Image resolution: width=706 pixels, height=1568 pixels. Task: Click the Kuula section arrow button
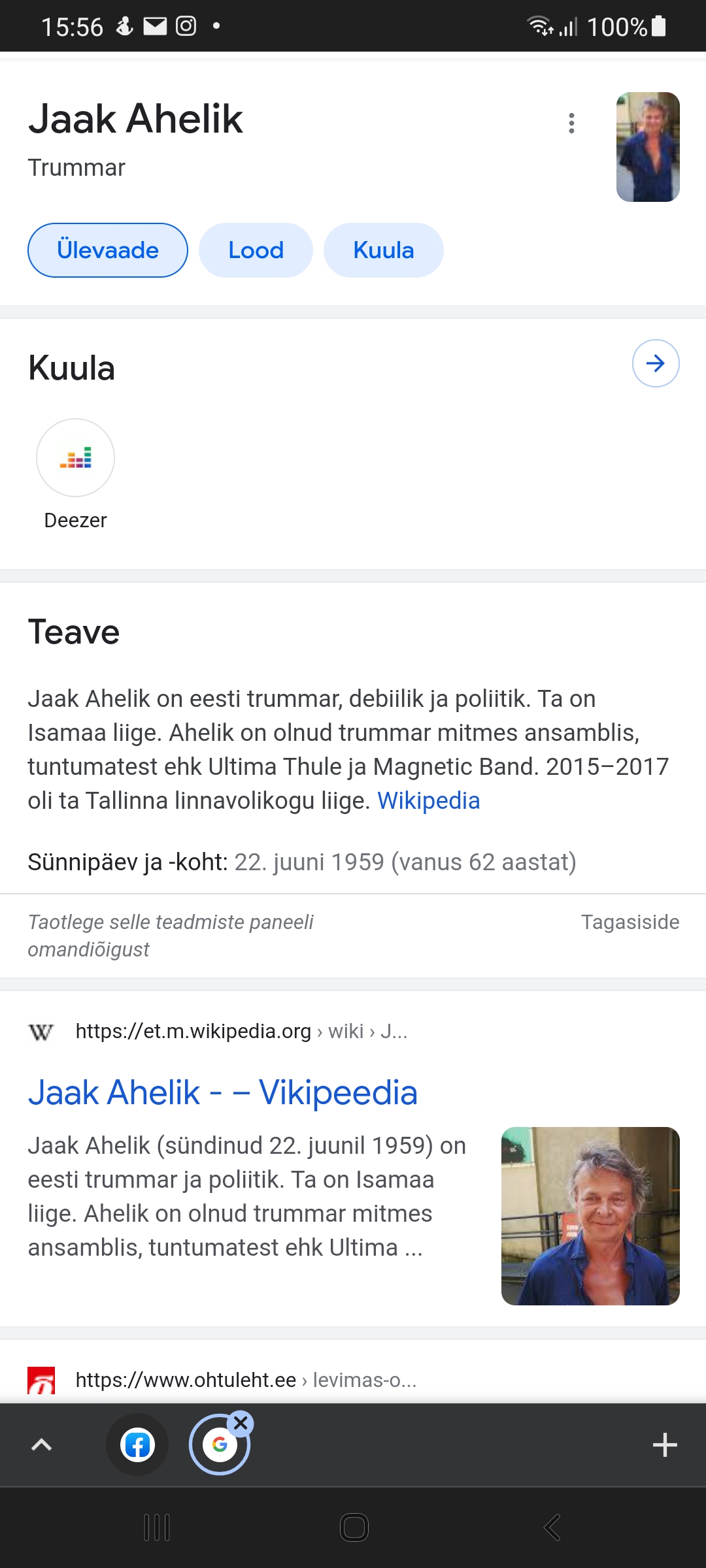pyautogui.click(x=655, y=363)
